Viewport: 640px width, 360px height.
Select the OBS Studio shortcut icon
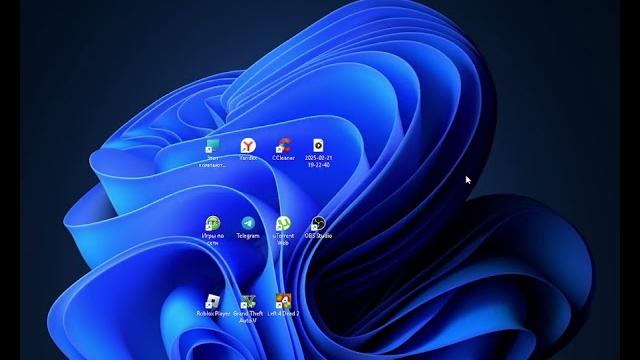(x=318, y=224)
